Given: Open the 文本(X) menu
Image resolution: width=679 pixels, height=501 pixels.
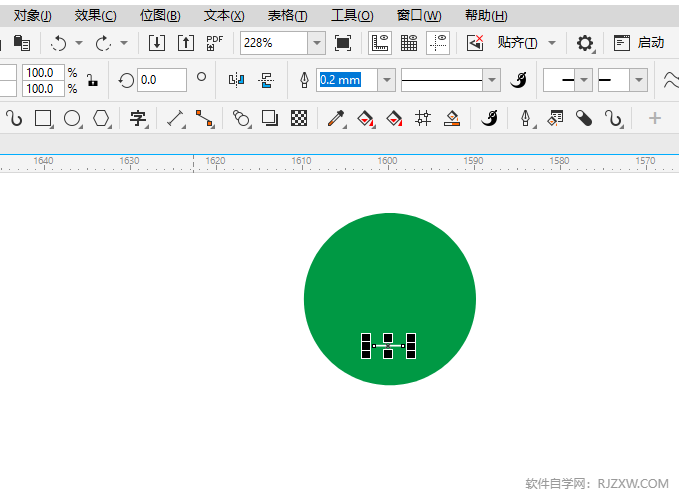Looking at the screenshot, I should 224,16.
